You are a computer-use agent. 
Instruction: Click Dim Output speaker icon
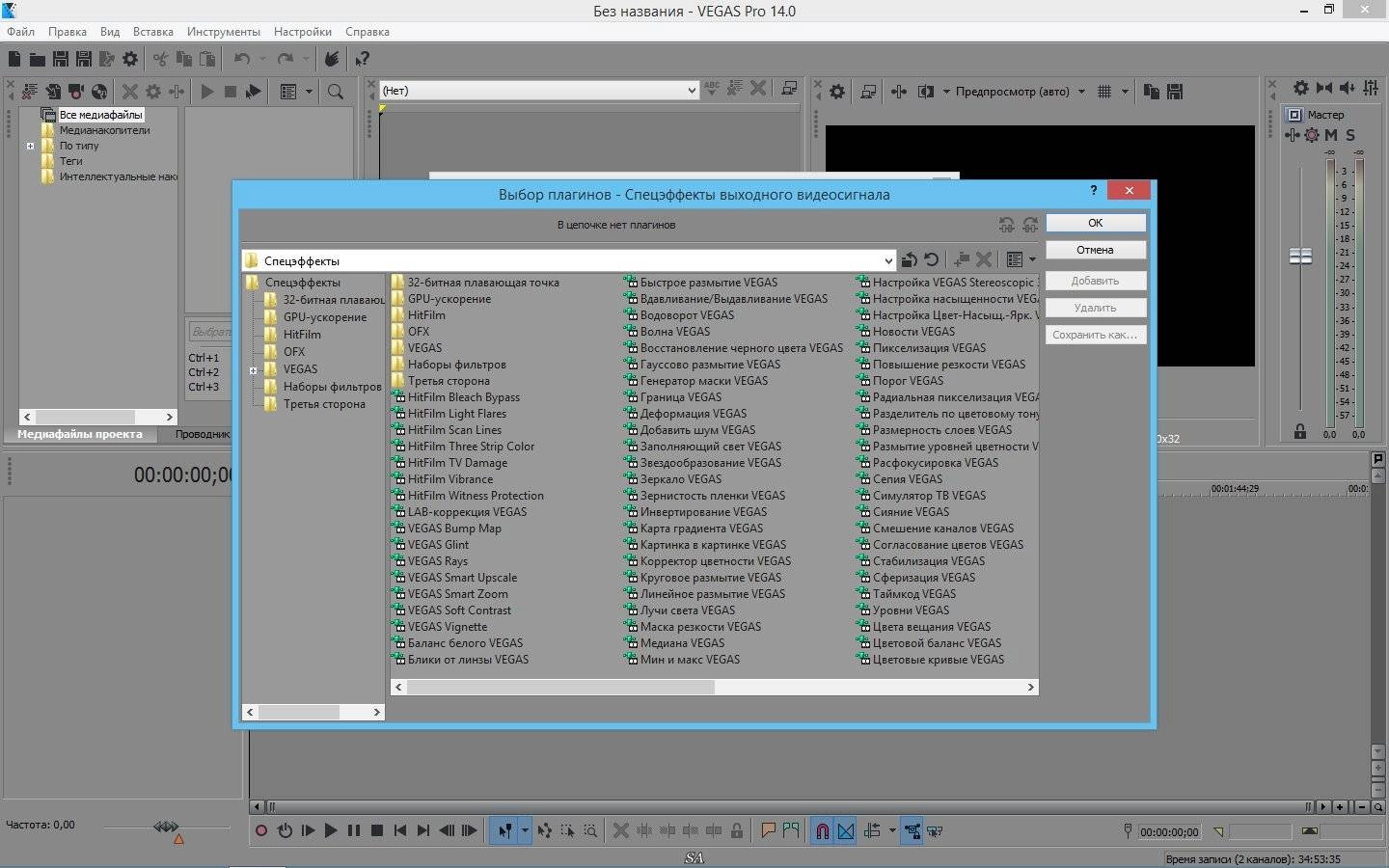tap(1348, 88)
